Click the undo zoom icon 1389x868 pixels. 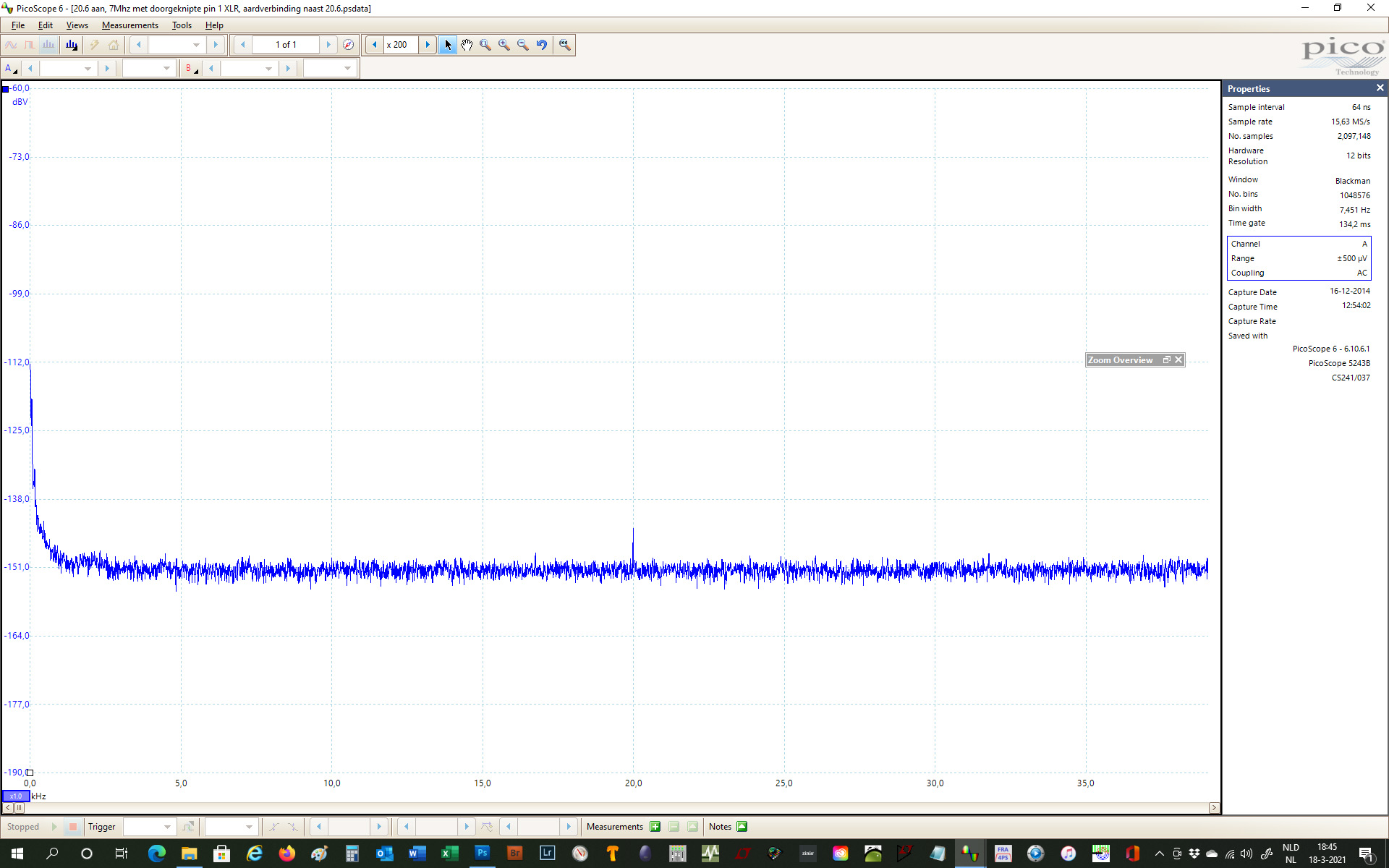[x=542, y=45]
